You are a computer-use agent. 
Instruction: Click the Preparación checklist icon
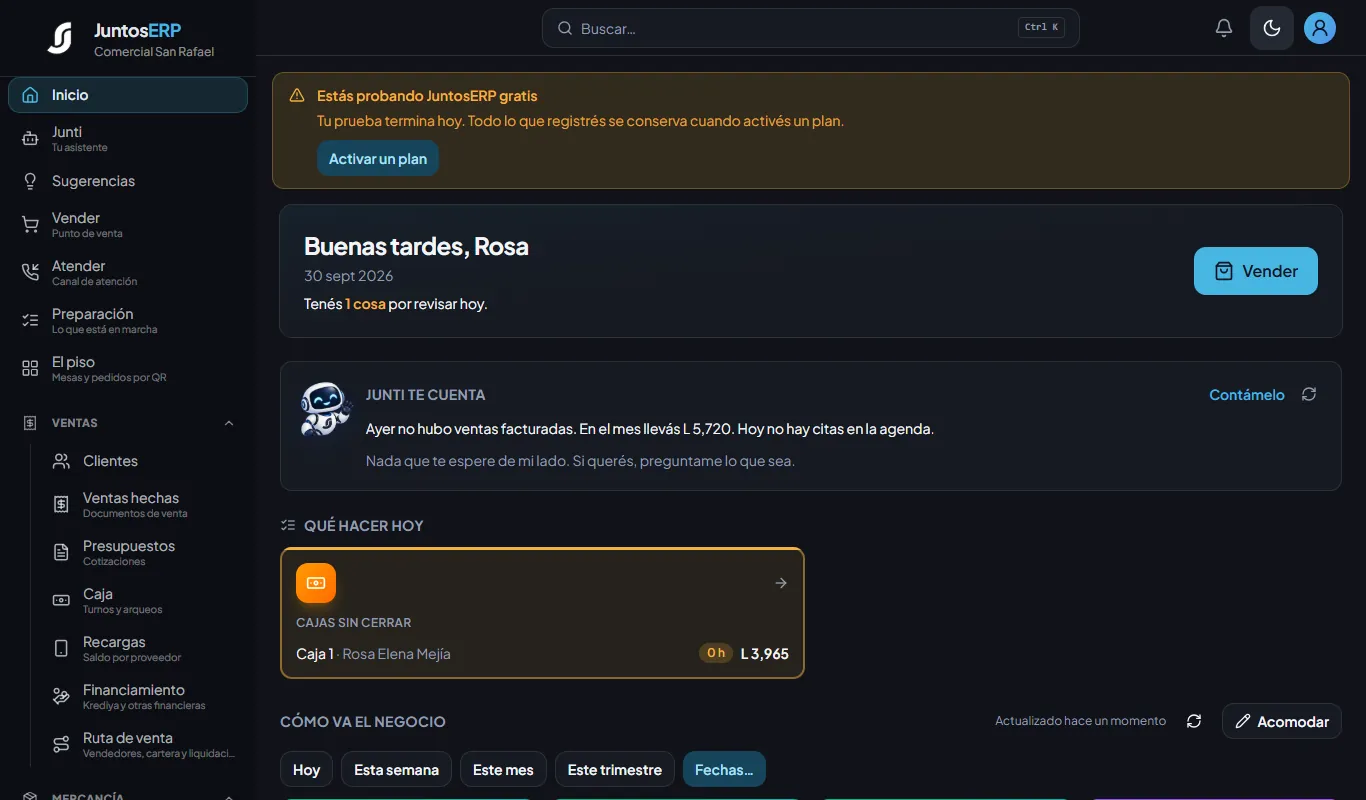tap(31, 321)
